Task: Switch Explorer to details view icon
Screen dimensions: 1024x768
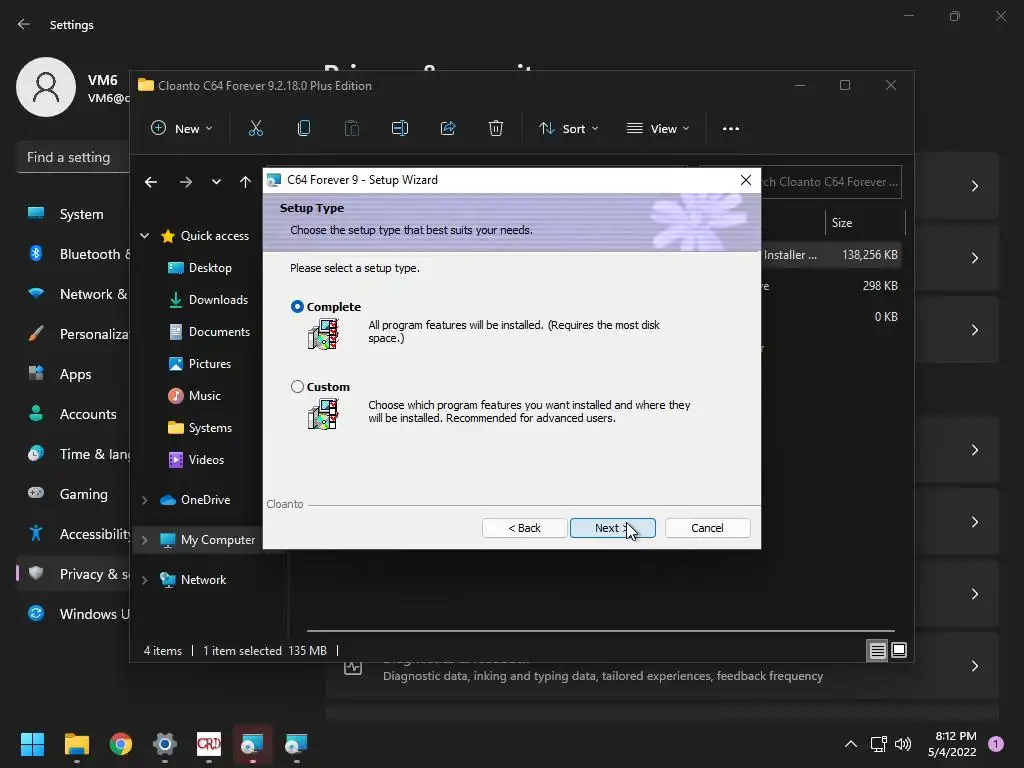Action: coord(877,650)
